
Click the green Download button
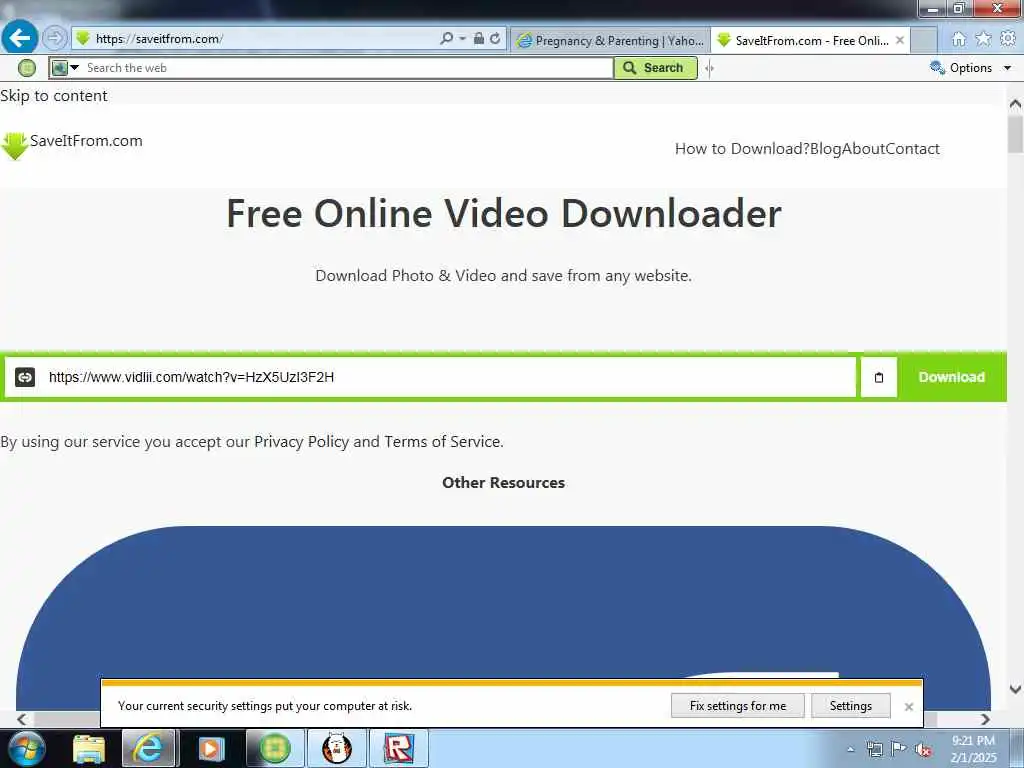(952, 377)
